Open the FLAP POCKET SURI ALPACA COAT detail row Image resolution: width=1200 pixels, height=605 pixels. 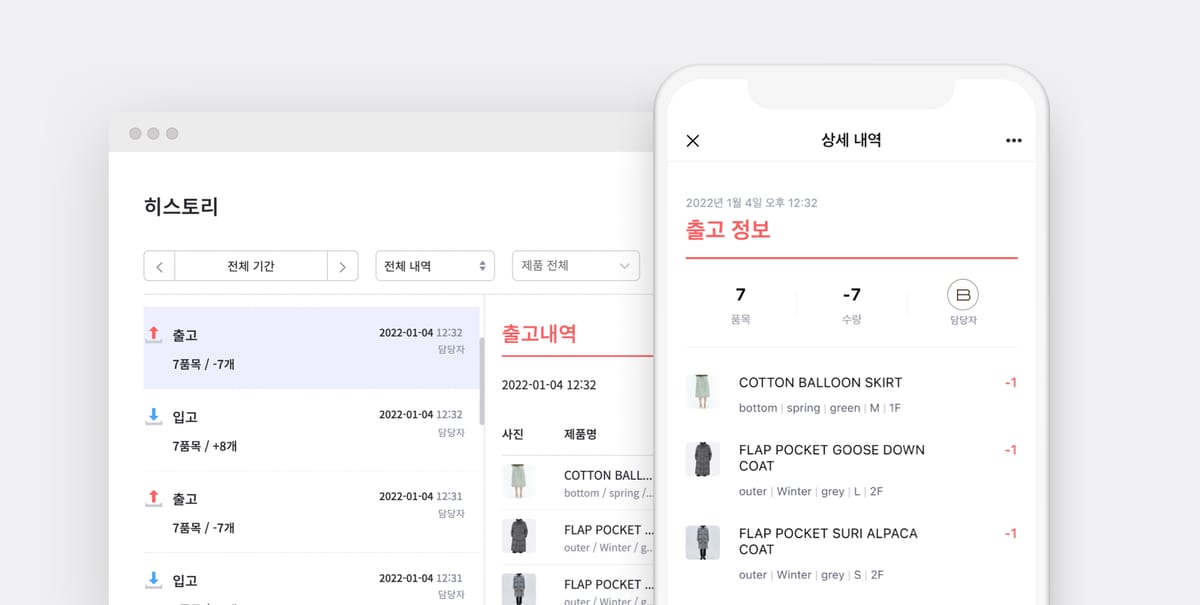tap(828, 543)
